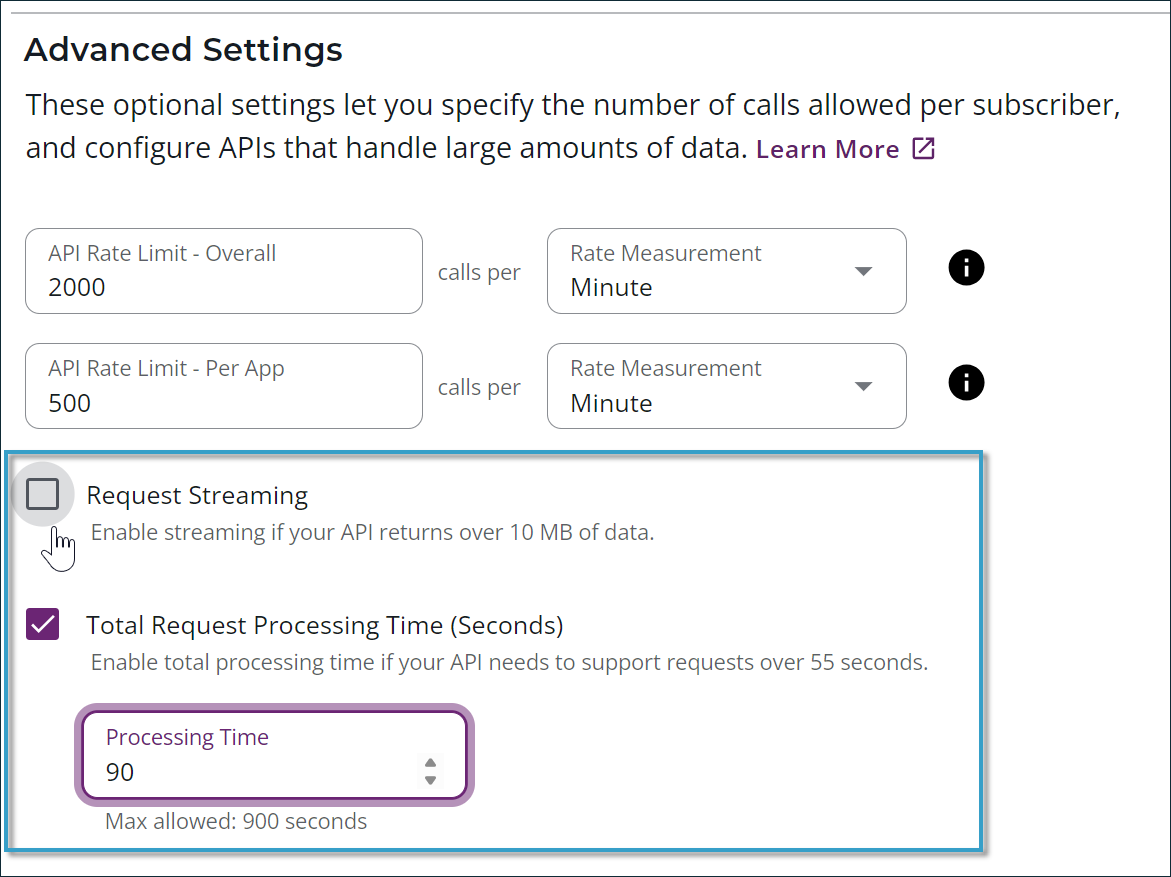The width and height of the screenshot is (1171, 877).
Task: Focus the API Rate Limit - Overall field
Action: (x=223, y=271)
